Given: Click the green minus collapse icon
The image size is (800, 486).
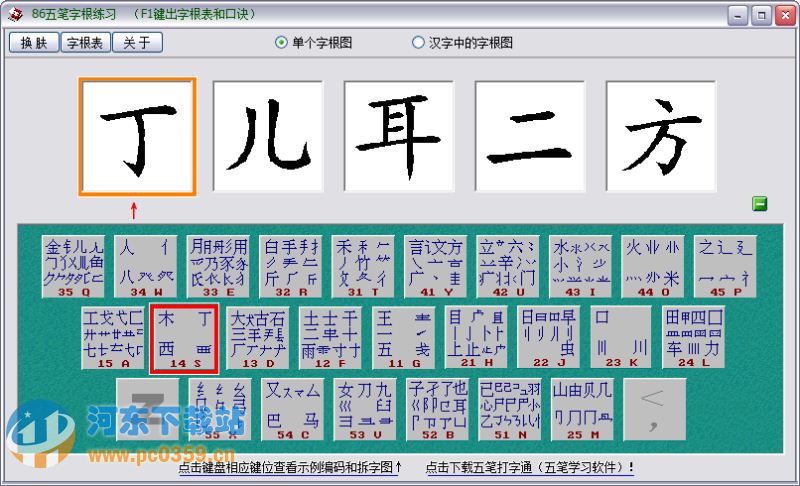Looking at the screenshot, I should (760, 204).
